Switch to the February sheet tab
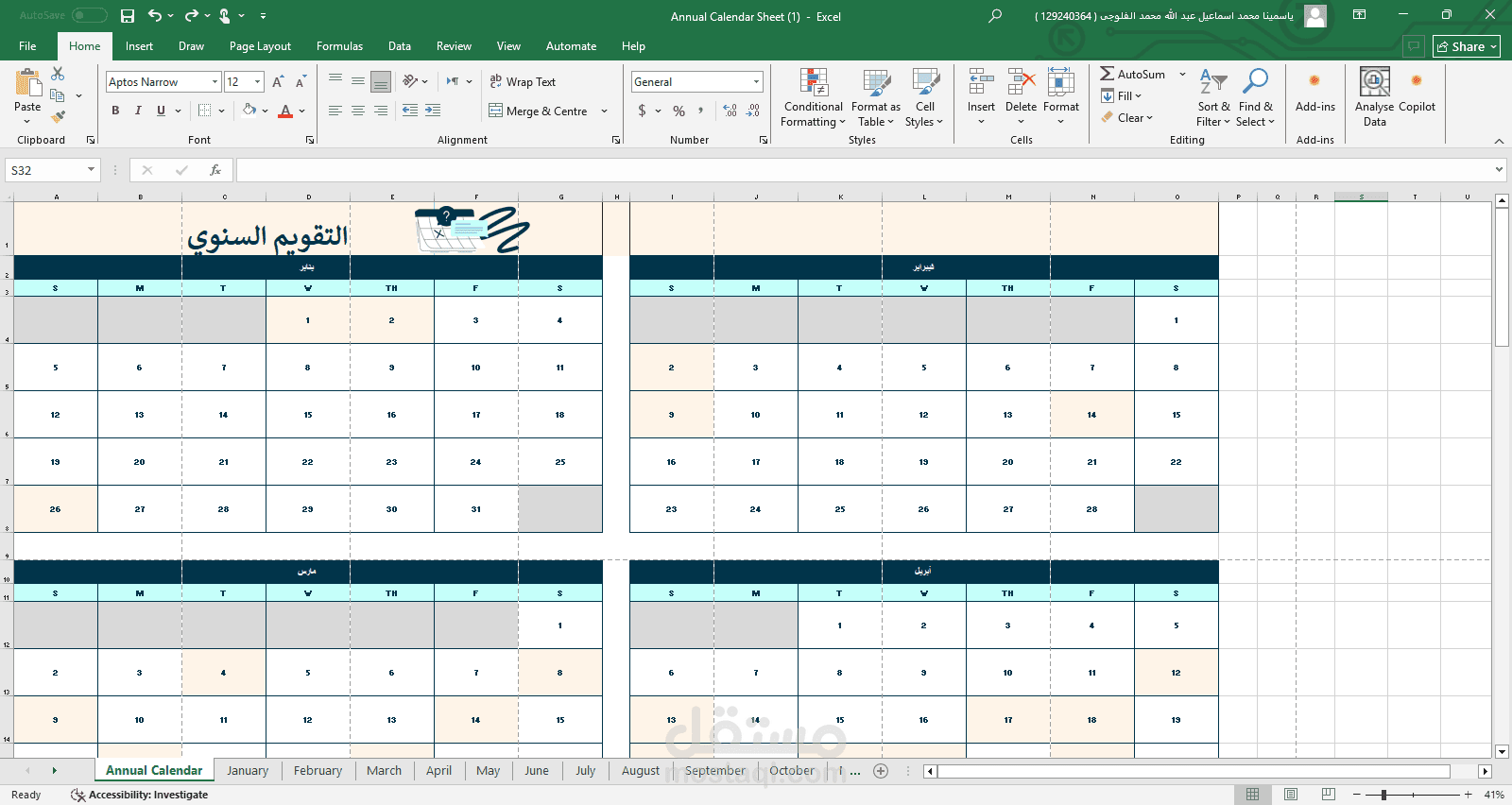The height and width of the screenshot is (805, 1512). point(318,771)
